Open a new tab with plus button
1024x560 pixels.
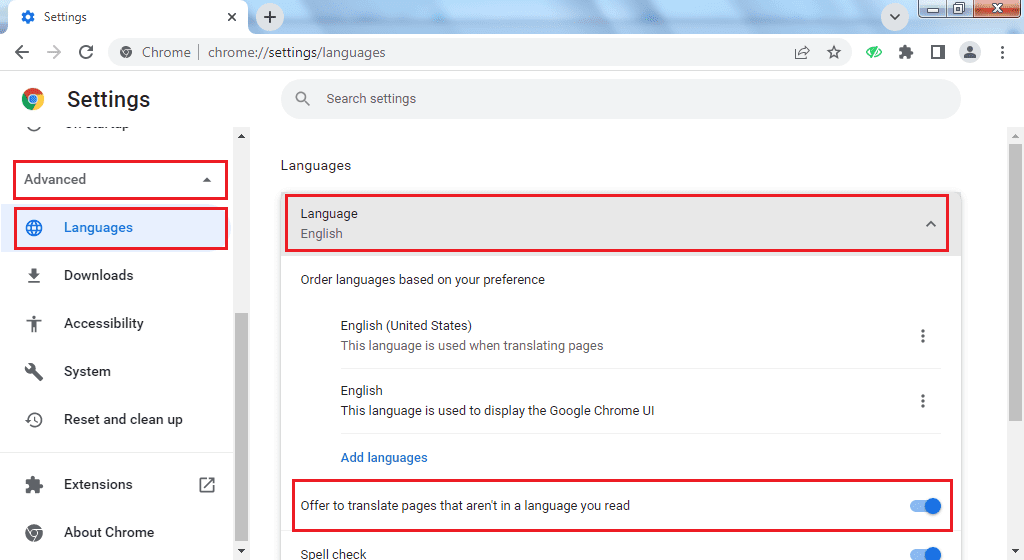click(x=270, y=17)
